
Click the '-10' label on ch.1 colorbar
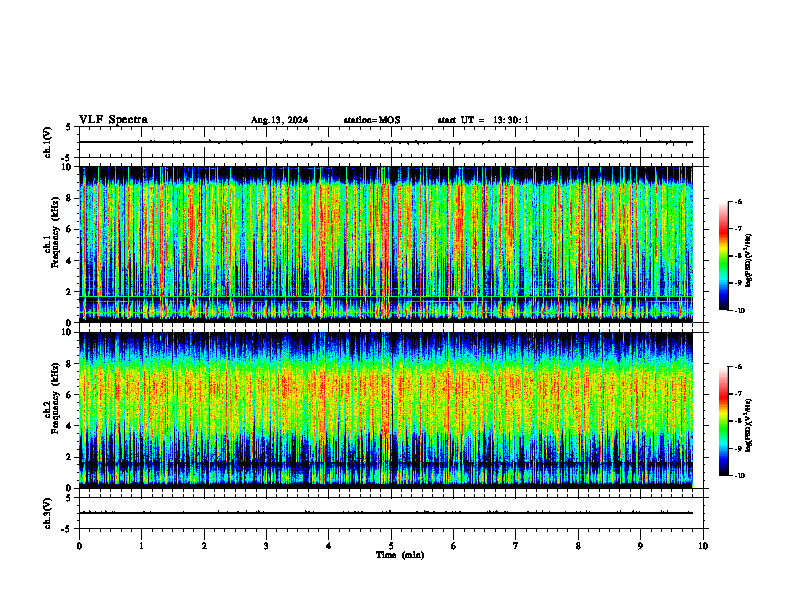739,311
